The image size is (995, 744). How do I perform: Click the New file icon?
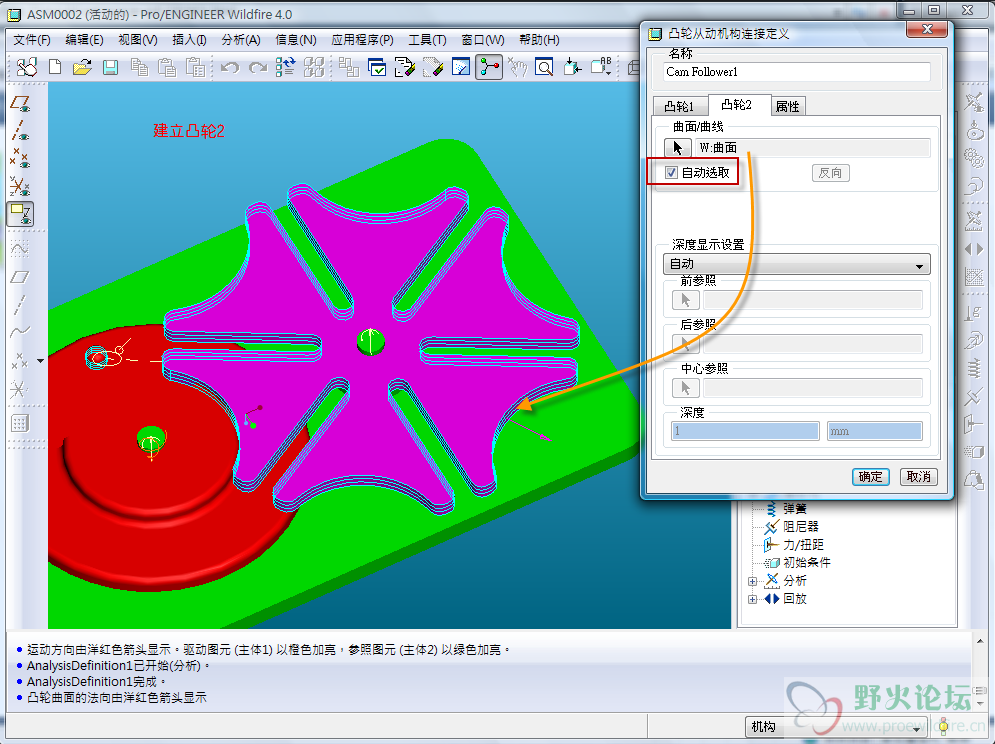[x=55, y=67]
